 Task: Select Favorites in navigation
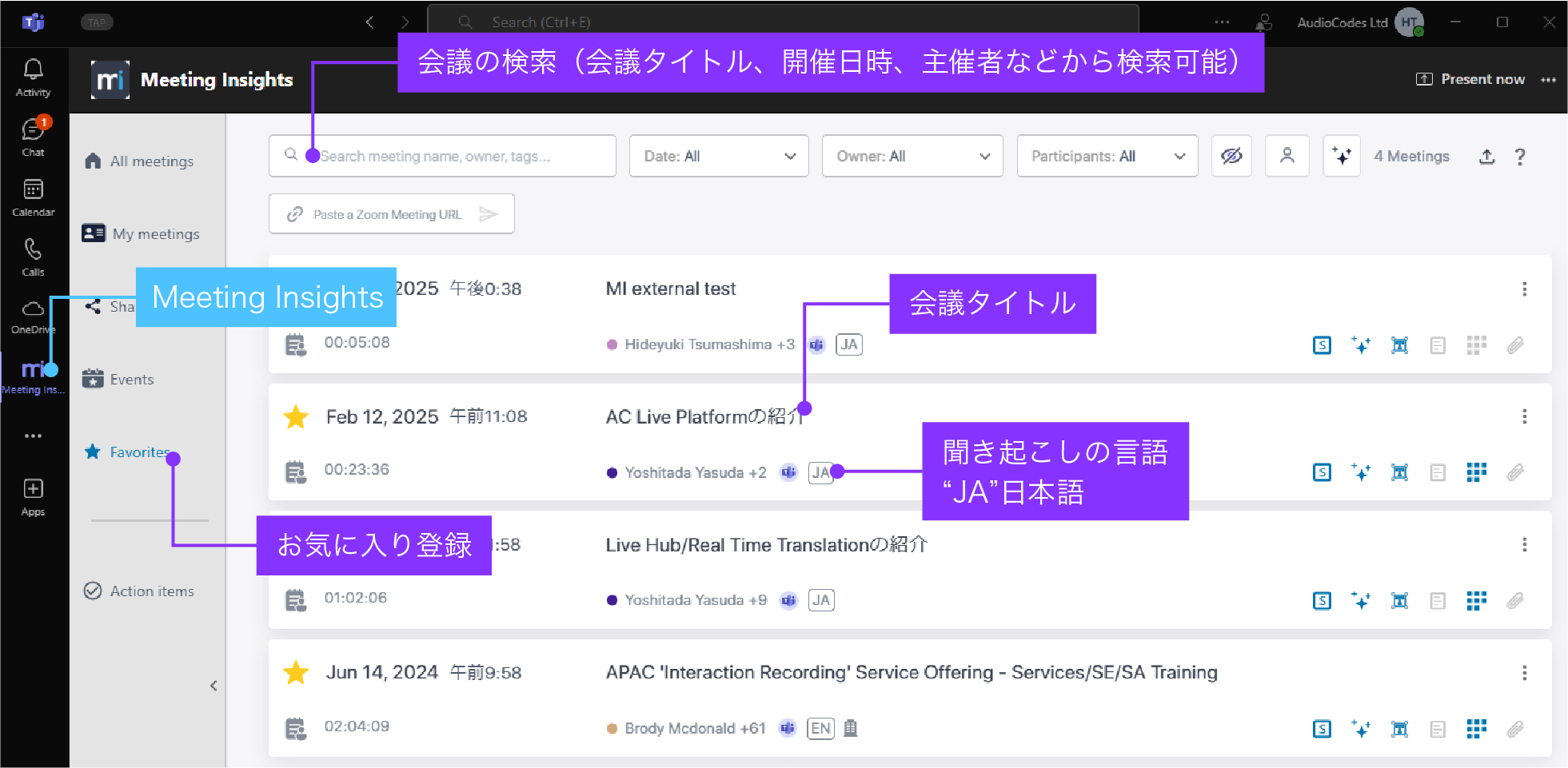click(x=126, y=452)
